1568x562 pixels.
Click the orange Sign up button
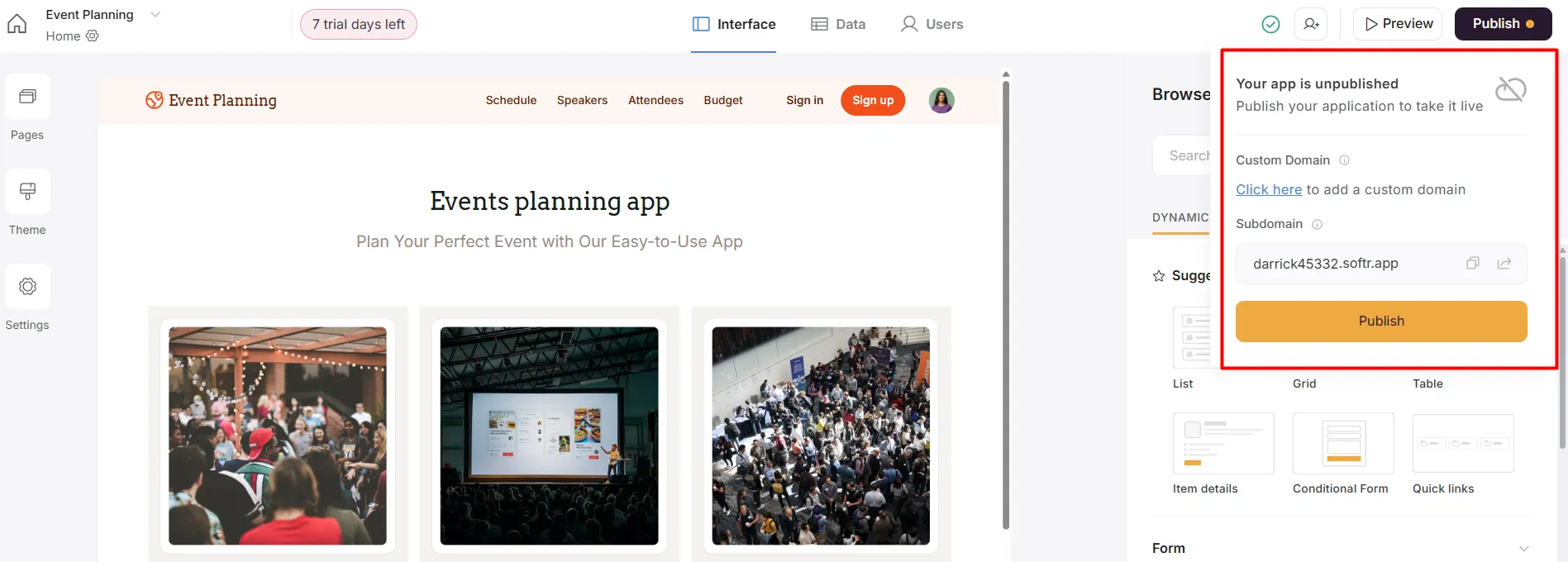[x=872, y=101]
